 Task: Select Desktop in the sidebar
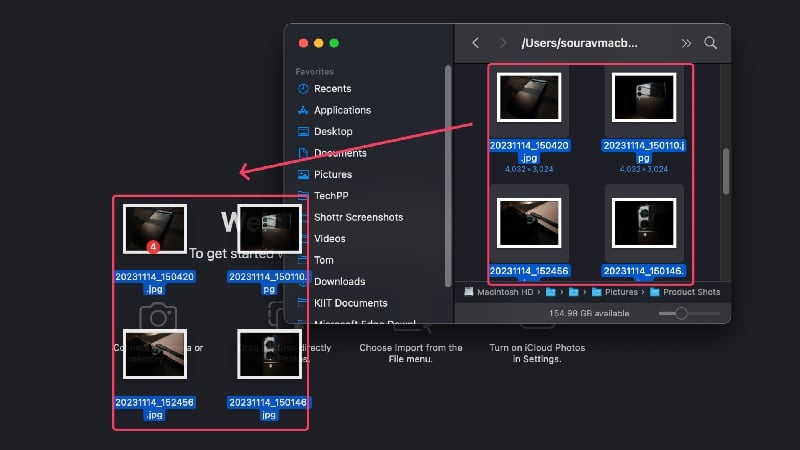(x=333, y=132)
